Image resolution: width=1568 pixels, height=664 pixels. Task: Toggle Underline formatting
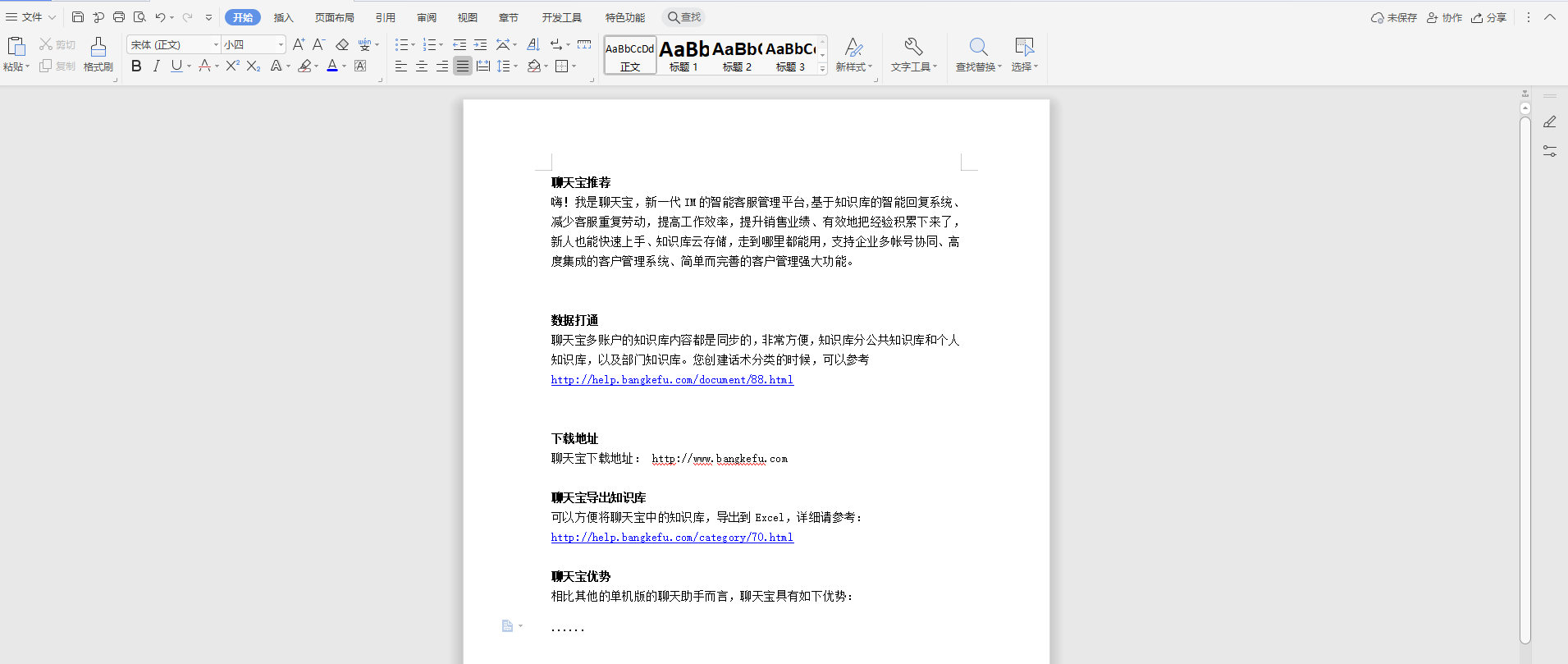click(176, 66)
